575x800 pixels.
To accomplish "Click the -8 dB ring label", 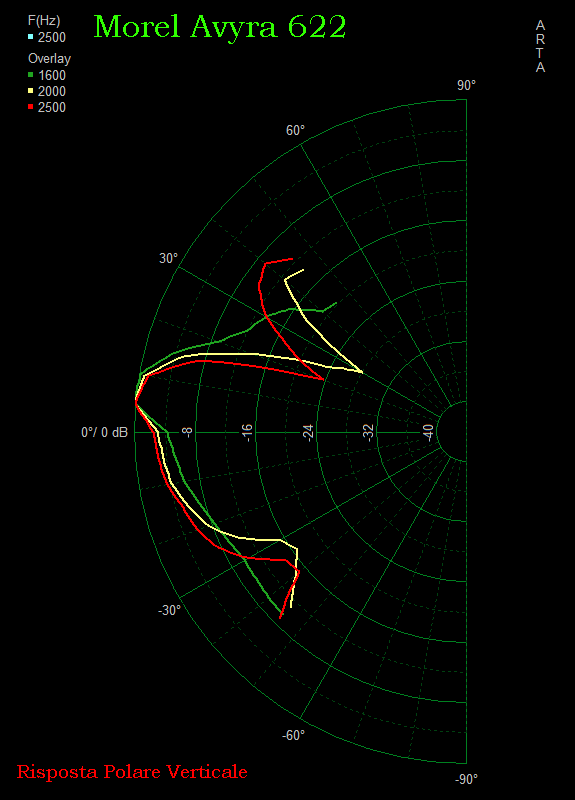I will tap(187, 433).
